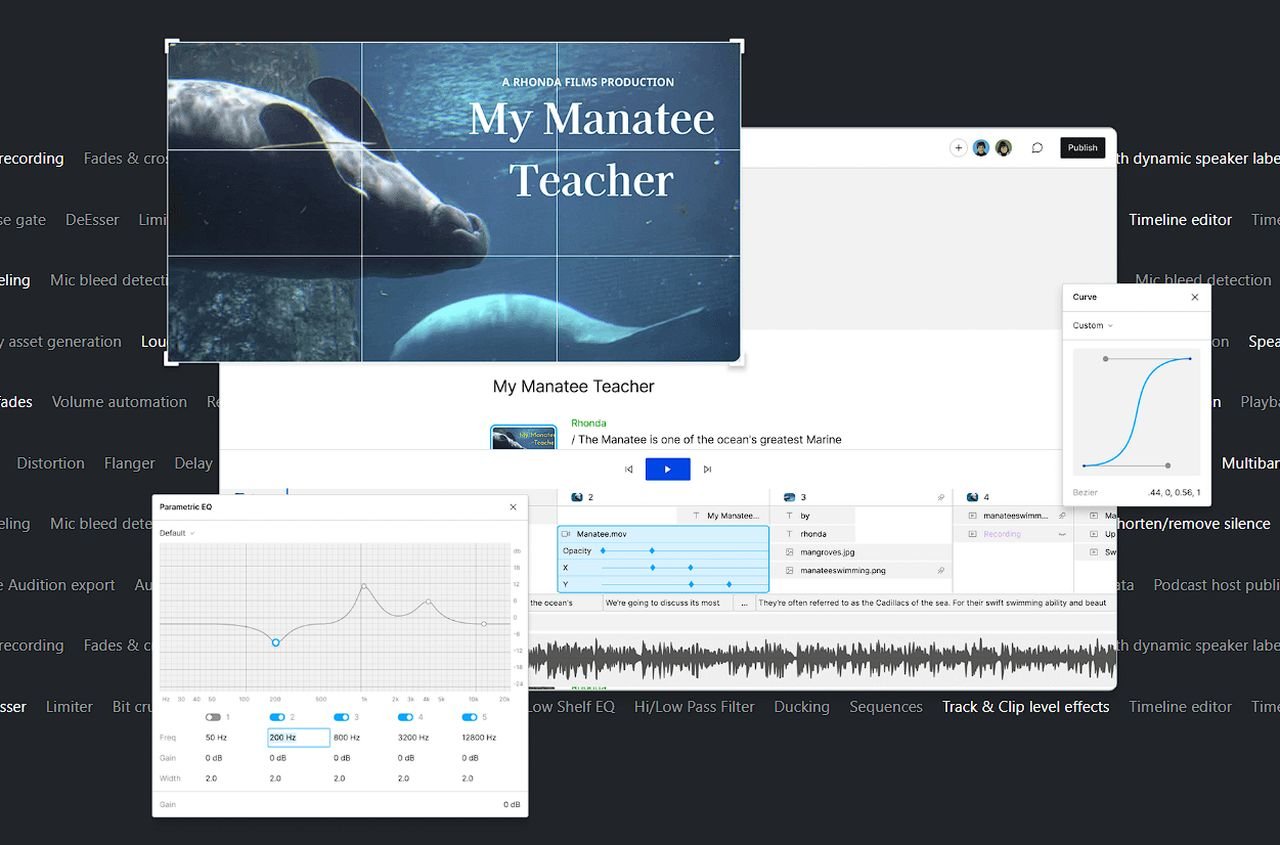Turn off EQ band 5 toggle
The width and height of the screenshot is (1280, 845).
pyautogui.click(x=469, y=717)
